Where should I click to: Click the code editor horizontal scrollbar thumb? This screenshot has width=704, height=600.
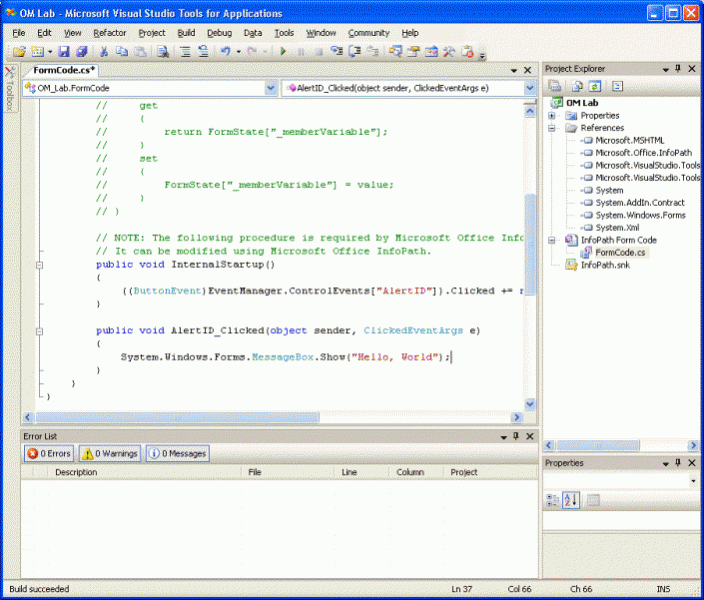point(177,417)
